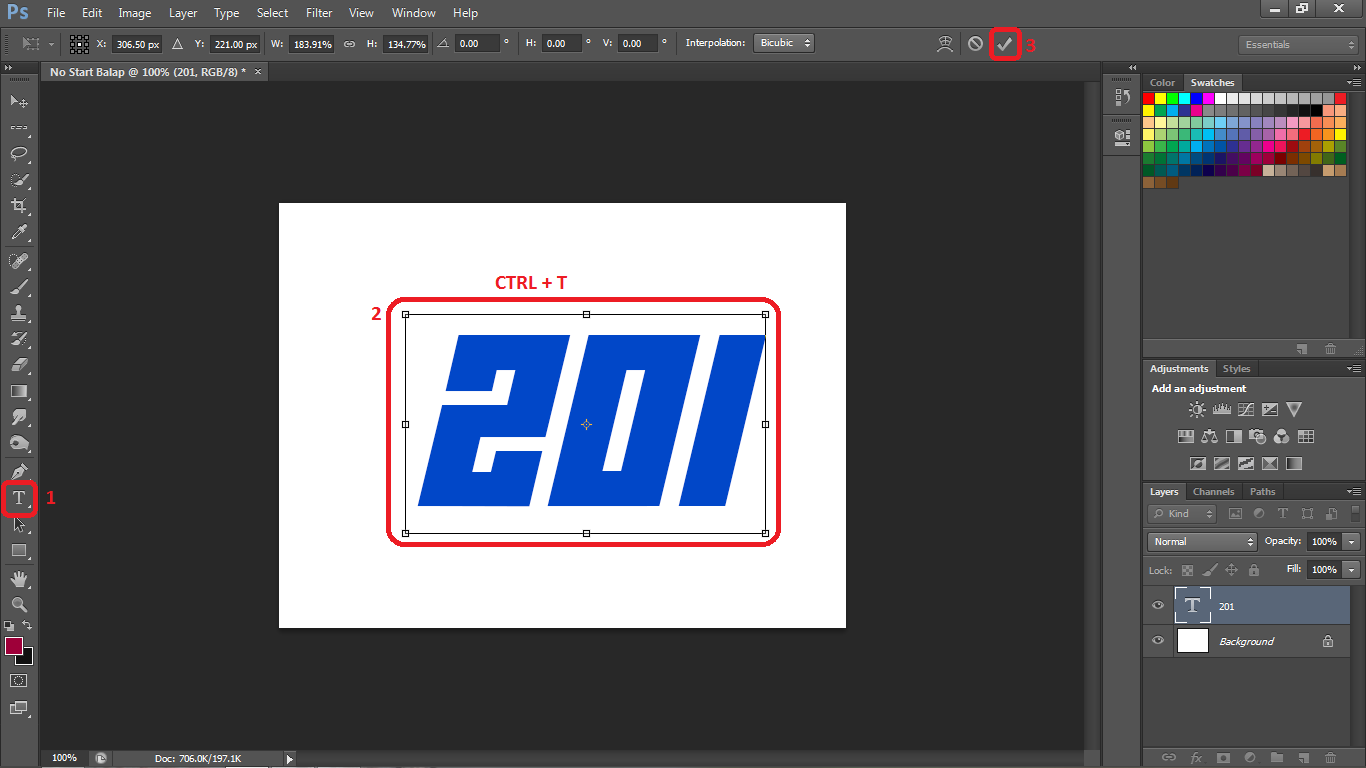Open the Adjustments panel options menu

(1352, 369)
